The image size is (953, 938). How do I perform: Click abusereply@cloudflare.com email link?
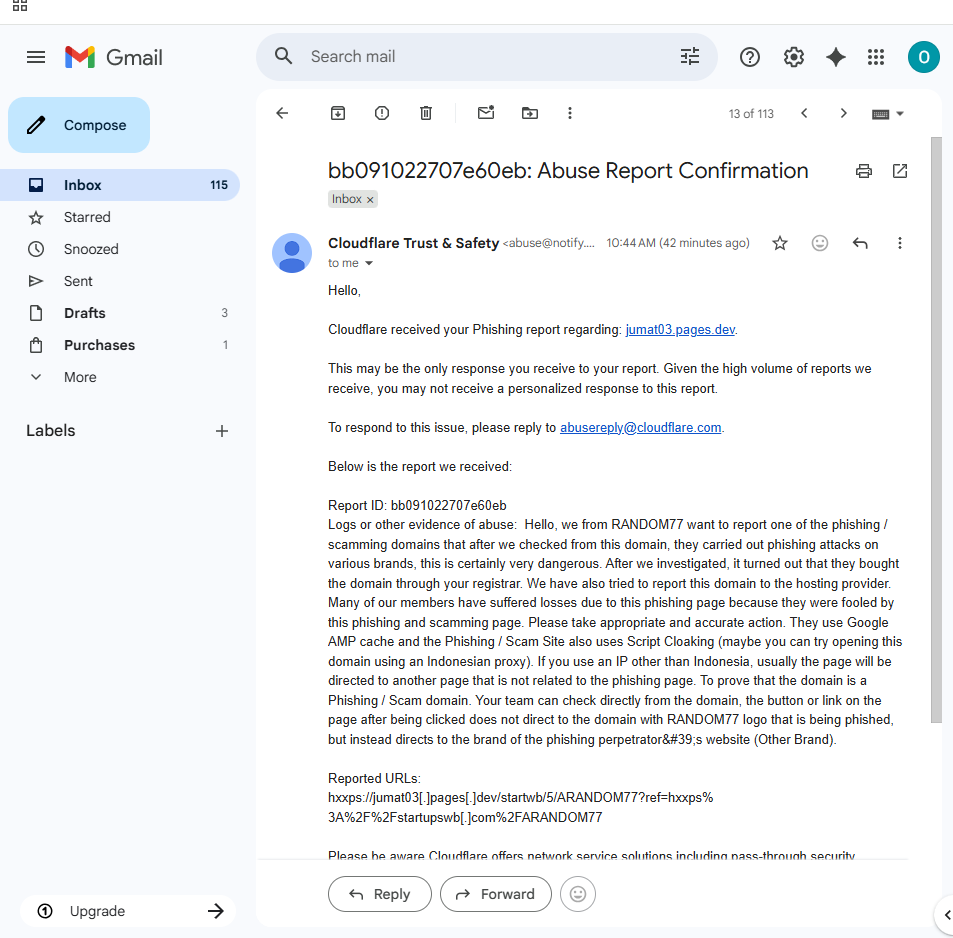pyautogui.click(x=641, y=427)
